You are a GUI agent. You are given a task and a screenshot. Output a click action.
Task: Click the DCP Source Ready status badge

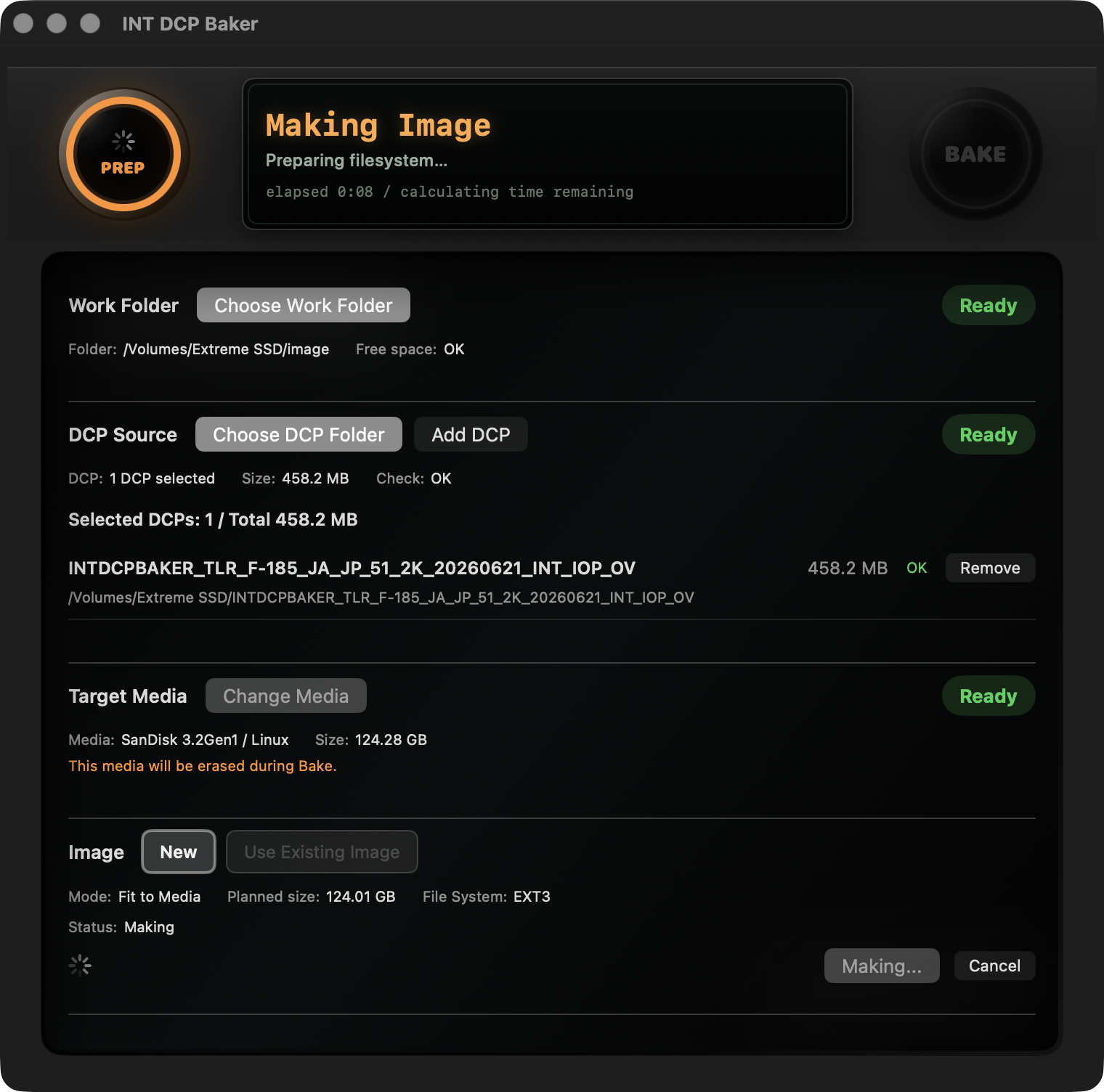tap(989, 434)
